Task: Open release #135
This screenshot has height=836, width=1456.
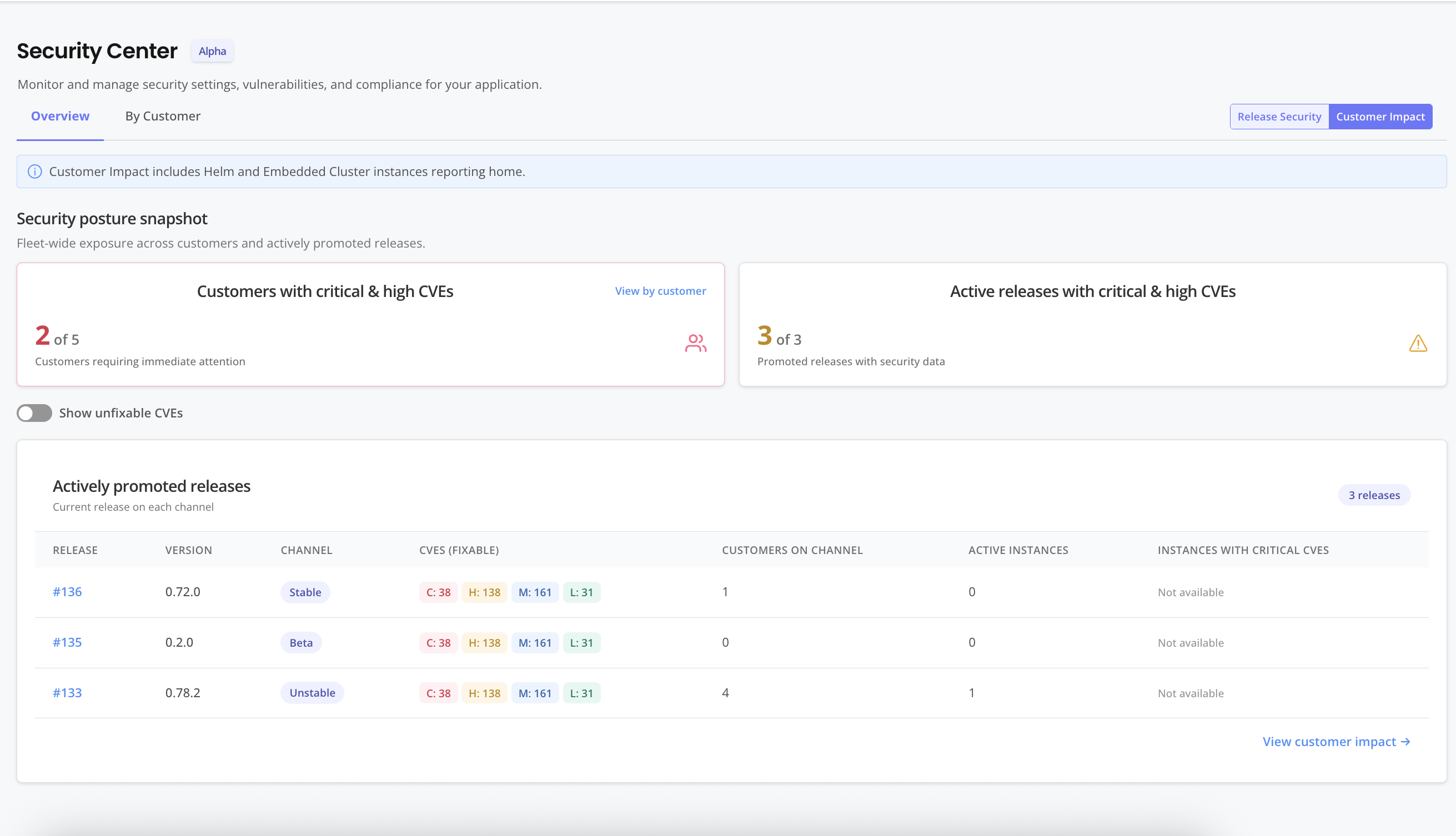Action: coord(67,642)
